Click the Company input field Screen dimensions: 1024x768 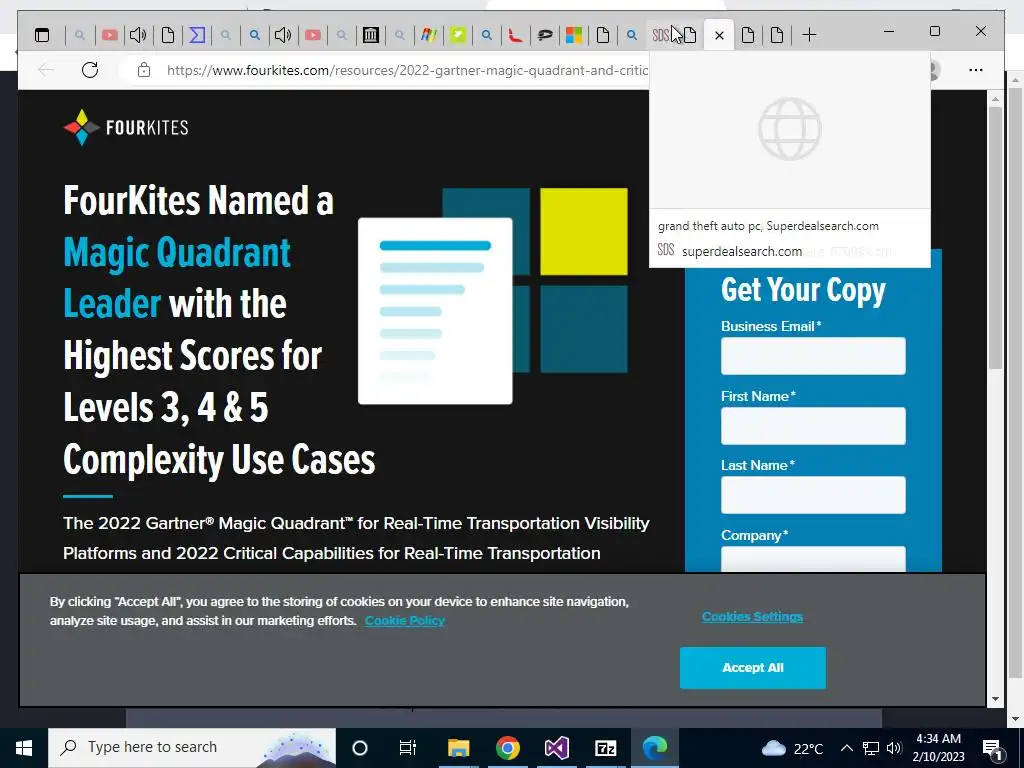pos(813,559)
